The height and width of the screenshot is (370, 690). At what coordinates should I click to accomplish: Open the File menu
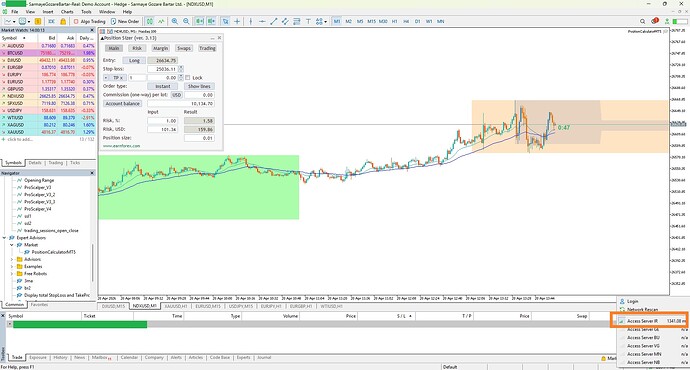pos(15,12)
